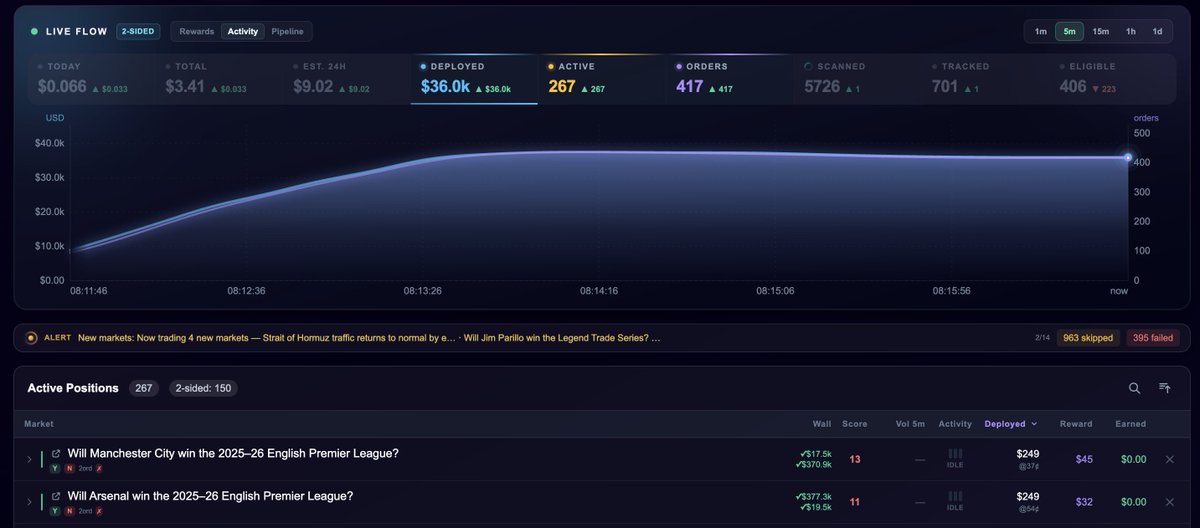Click the Arsenal score value 11
The image size is (1200, 528).
pos(855,501)
